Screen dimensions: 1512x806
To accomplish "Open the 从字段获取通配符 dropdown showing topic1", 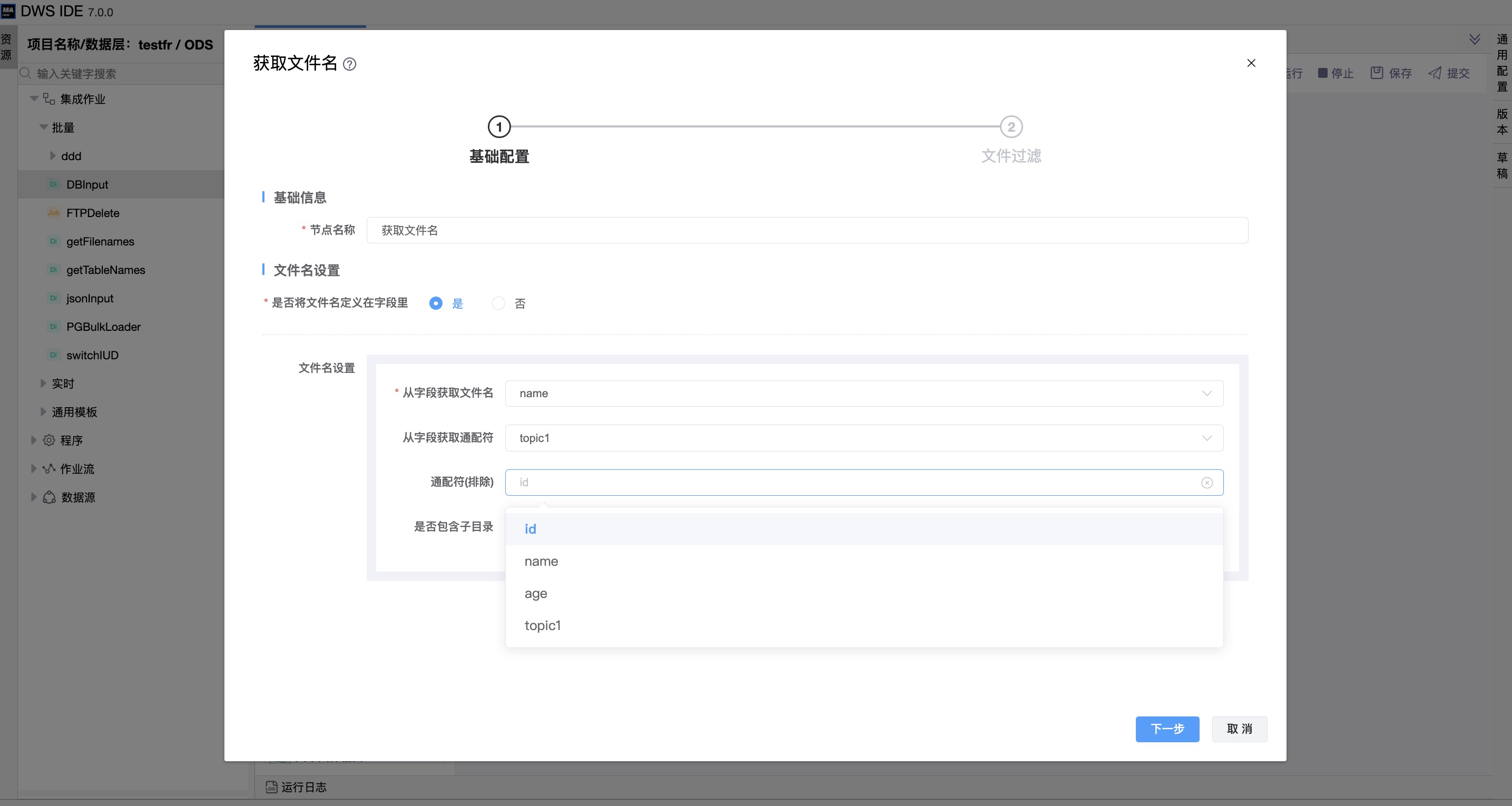I will click(863, 438).
